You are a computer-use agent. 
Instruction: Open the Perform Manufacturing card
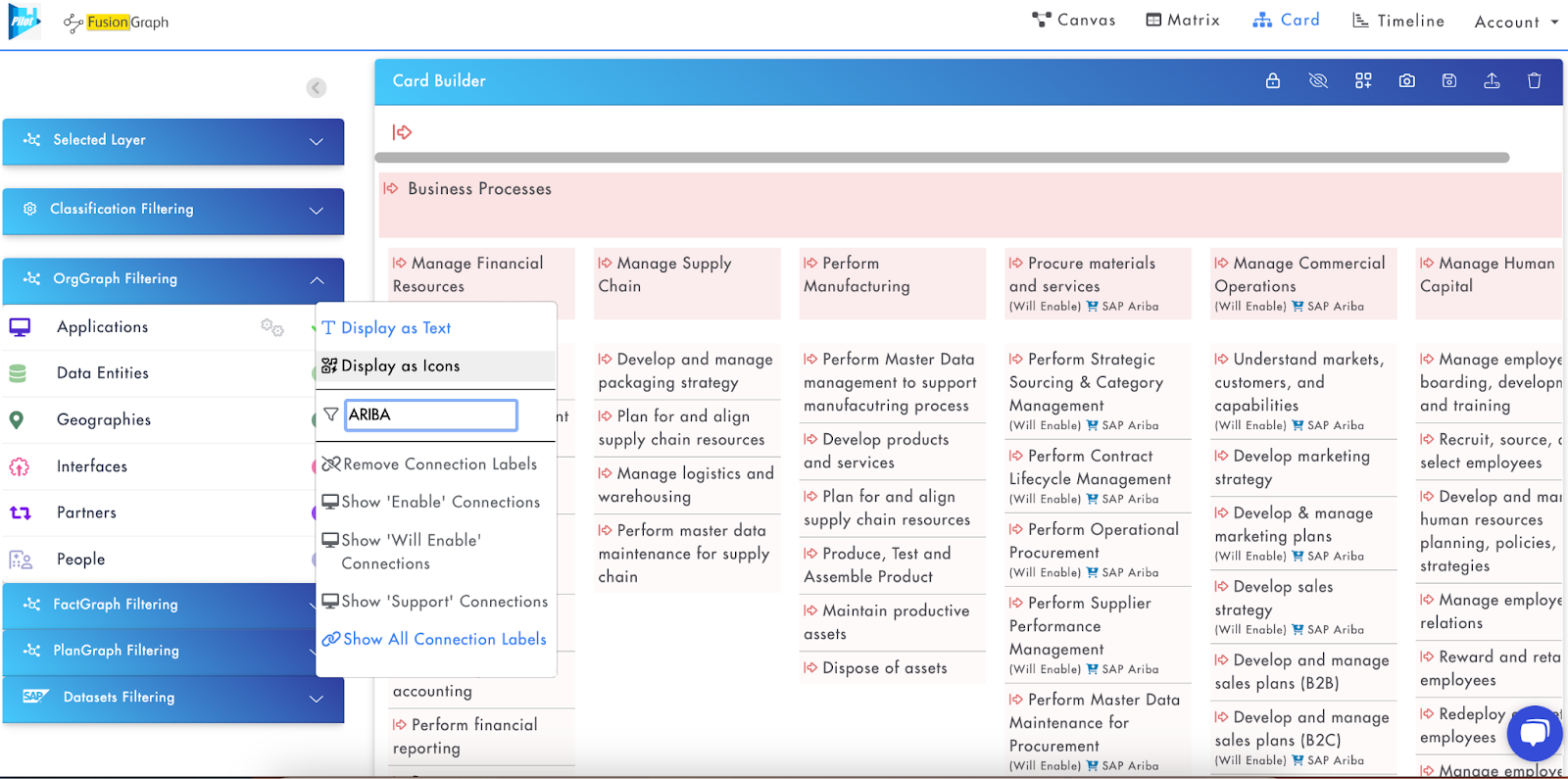[x=893, y=283]
